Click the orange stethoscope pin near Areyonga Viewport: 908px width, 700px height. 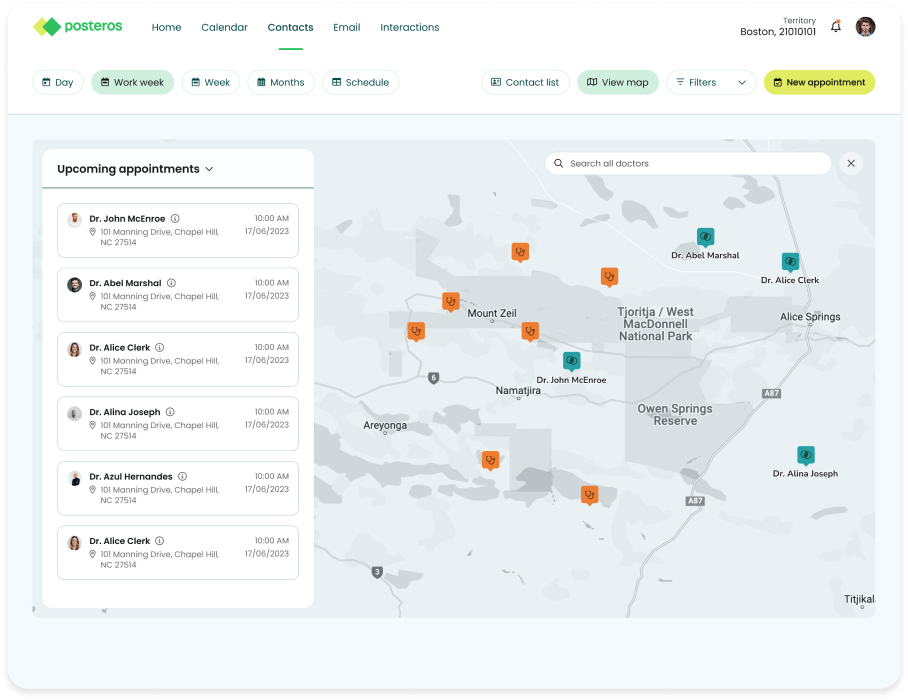[490, 460]
